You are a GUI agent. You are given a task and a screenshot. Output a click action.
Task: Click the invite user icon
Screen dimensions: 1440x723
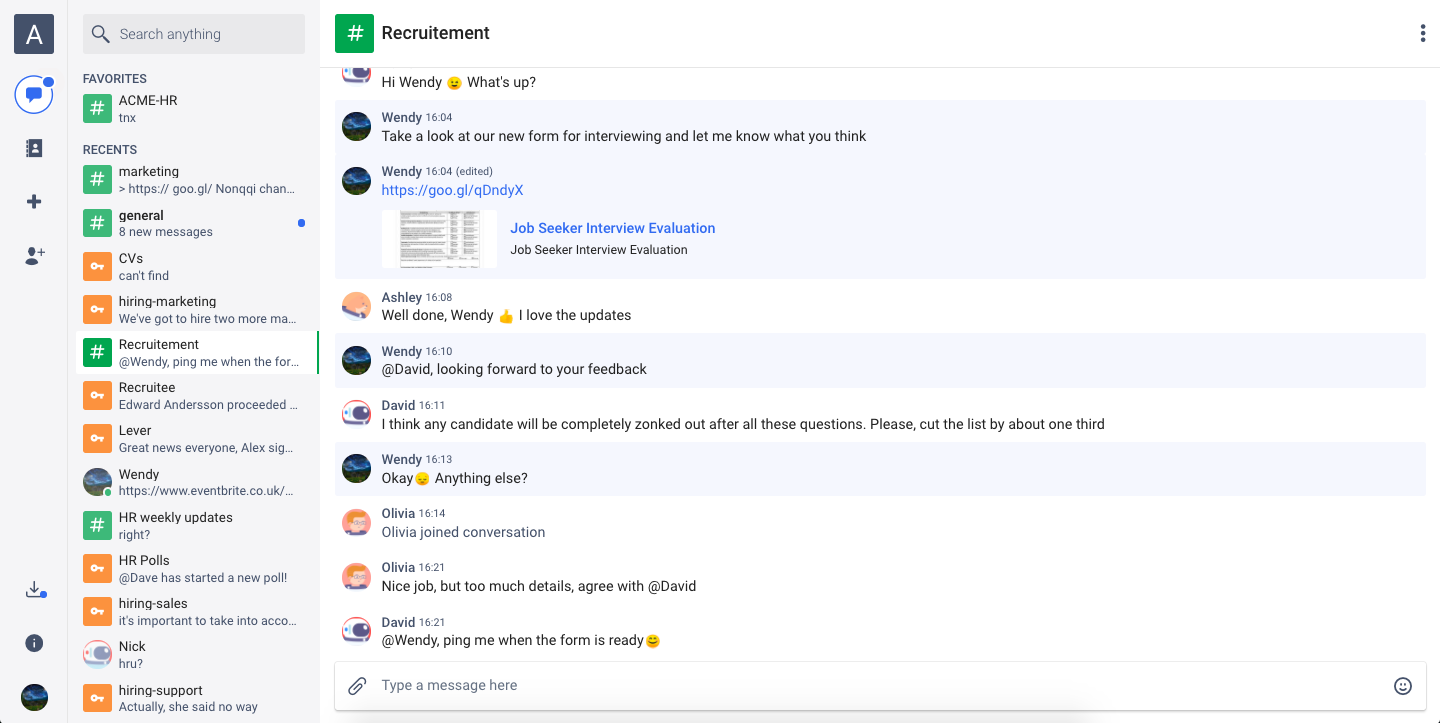34,256
